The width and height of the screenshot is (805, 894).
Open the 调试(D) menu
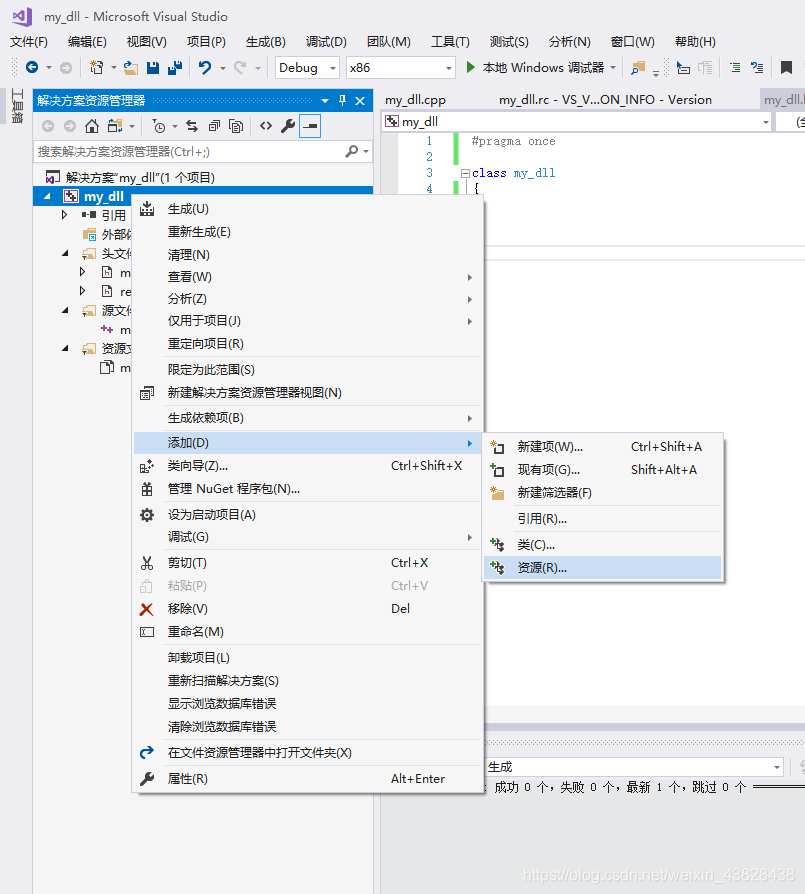click(x=326, y=42)
